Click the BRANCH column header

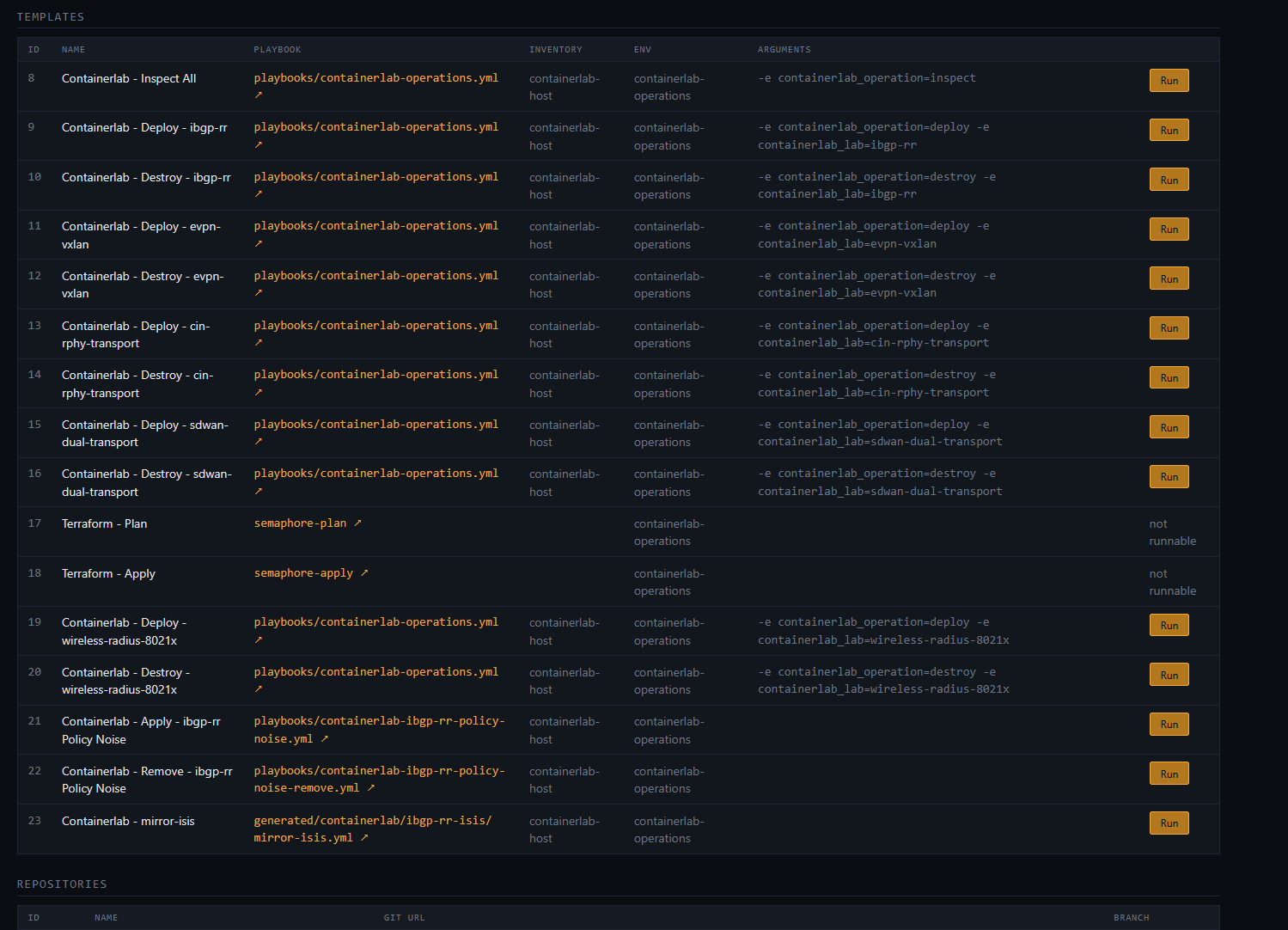click(1132, 918)
